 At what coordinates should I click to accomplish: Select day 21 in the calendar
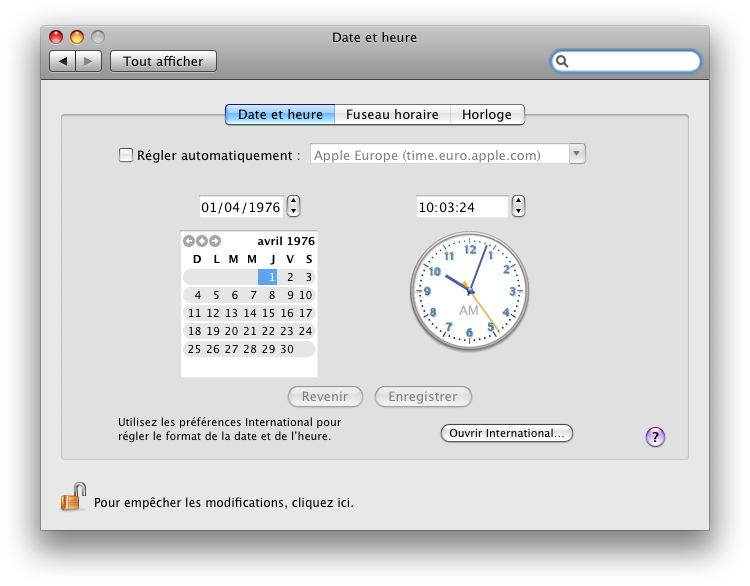250,331
